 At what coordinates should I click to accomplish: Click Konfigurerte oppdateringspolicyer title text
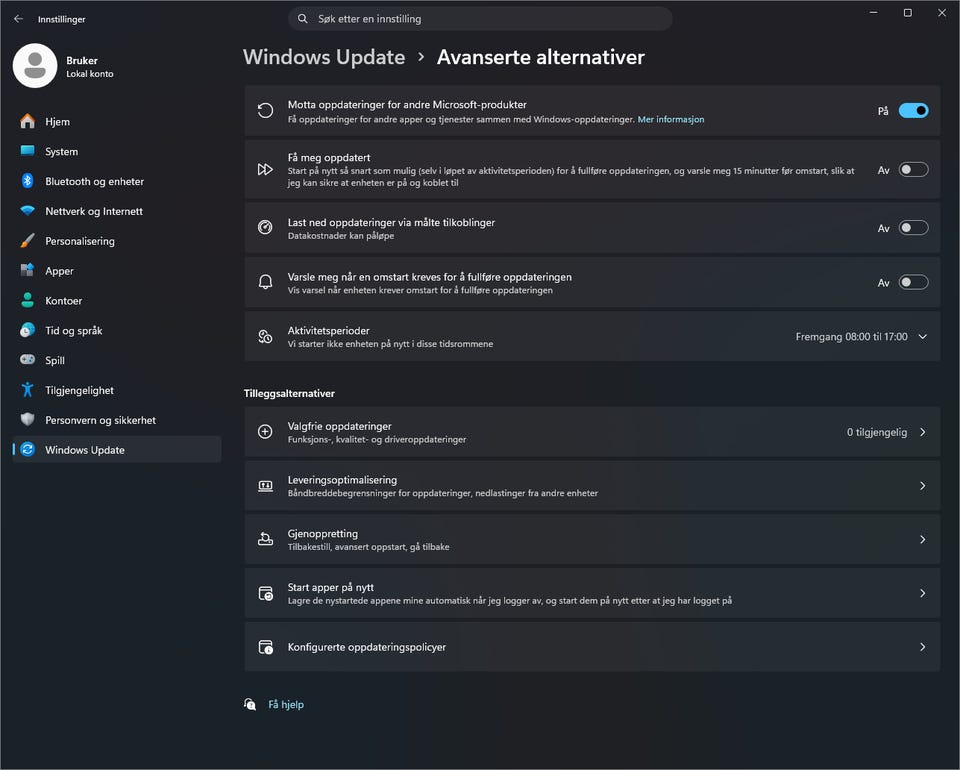click(367, 647)
